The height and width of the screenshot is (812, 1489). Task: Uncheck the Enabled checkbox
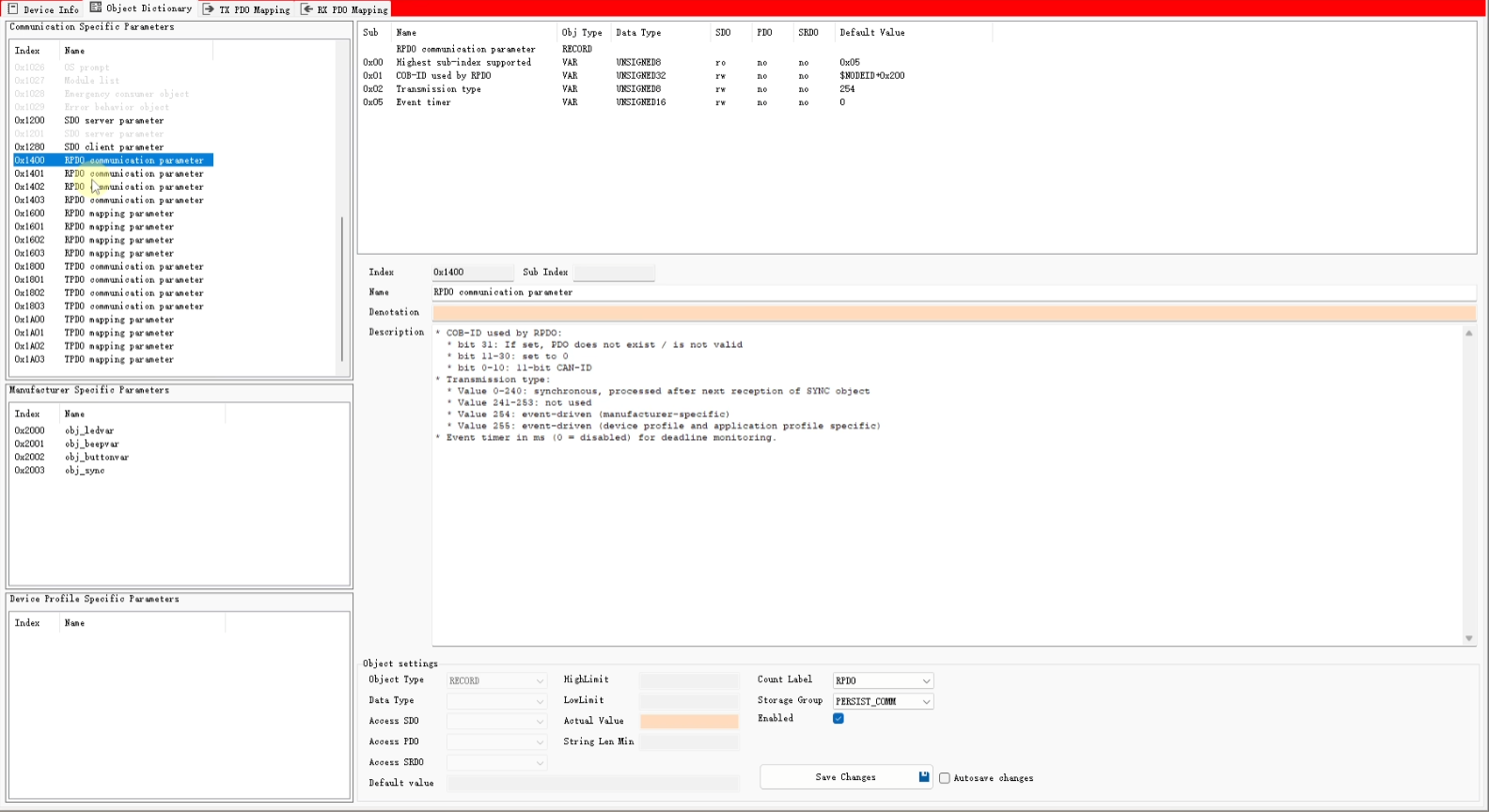(839, 719)
